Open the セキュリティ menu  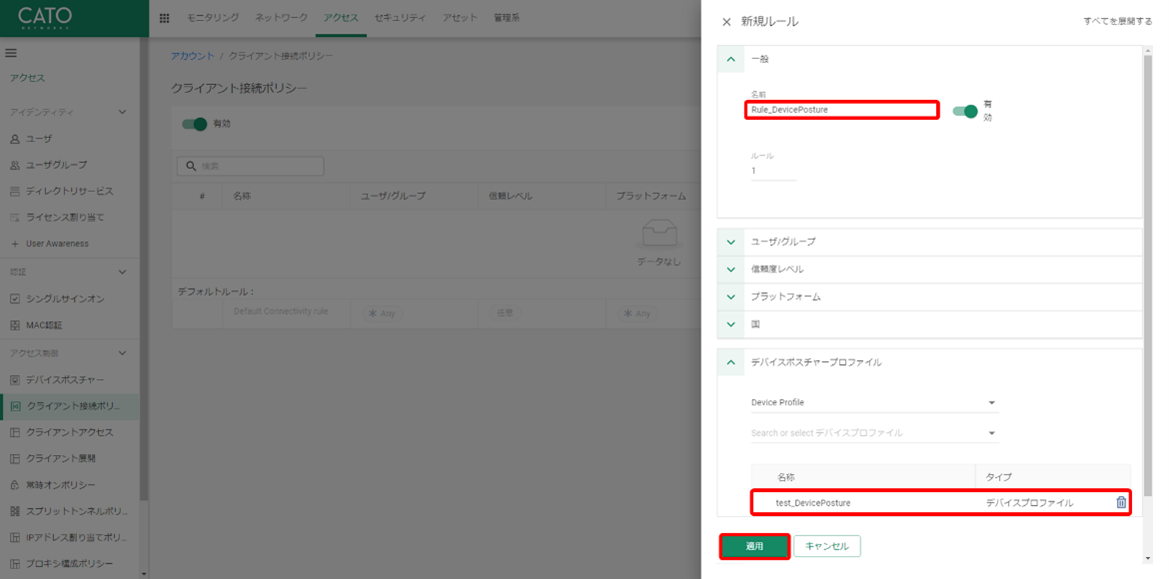click(400, 18)
